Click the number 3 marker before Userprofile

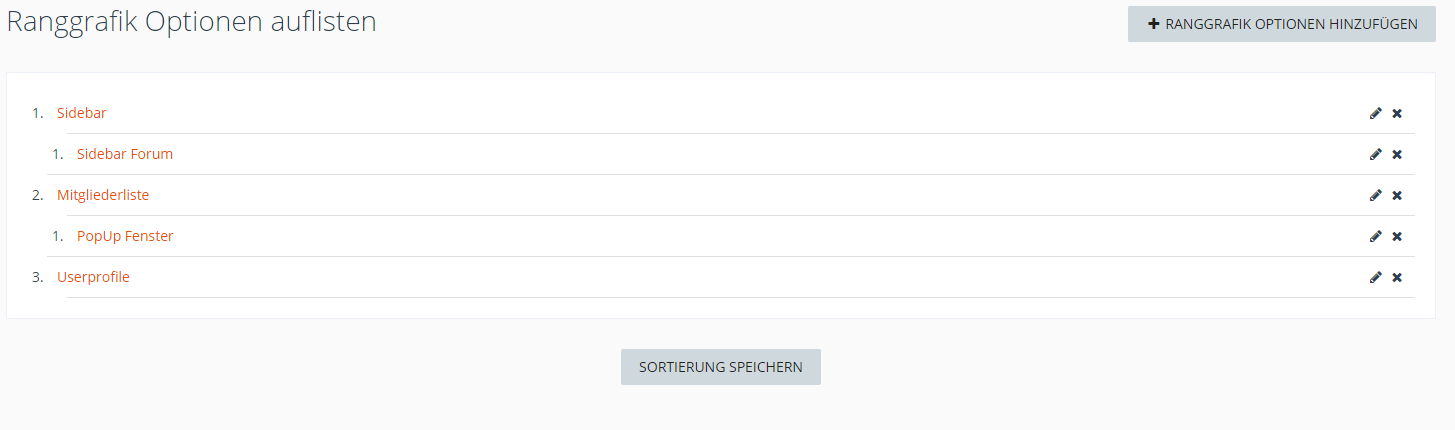pyautogui.click(x=37, y=277)
